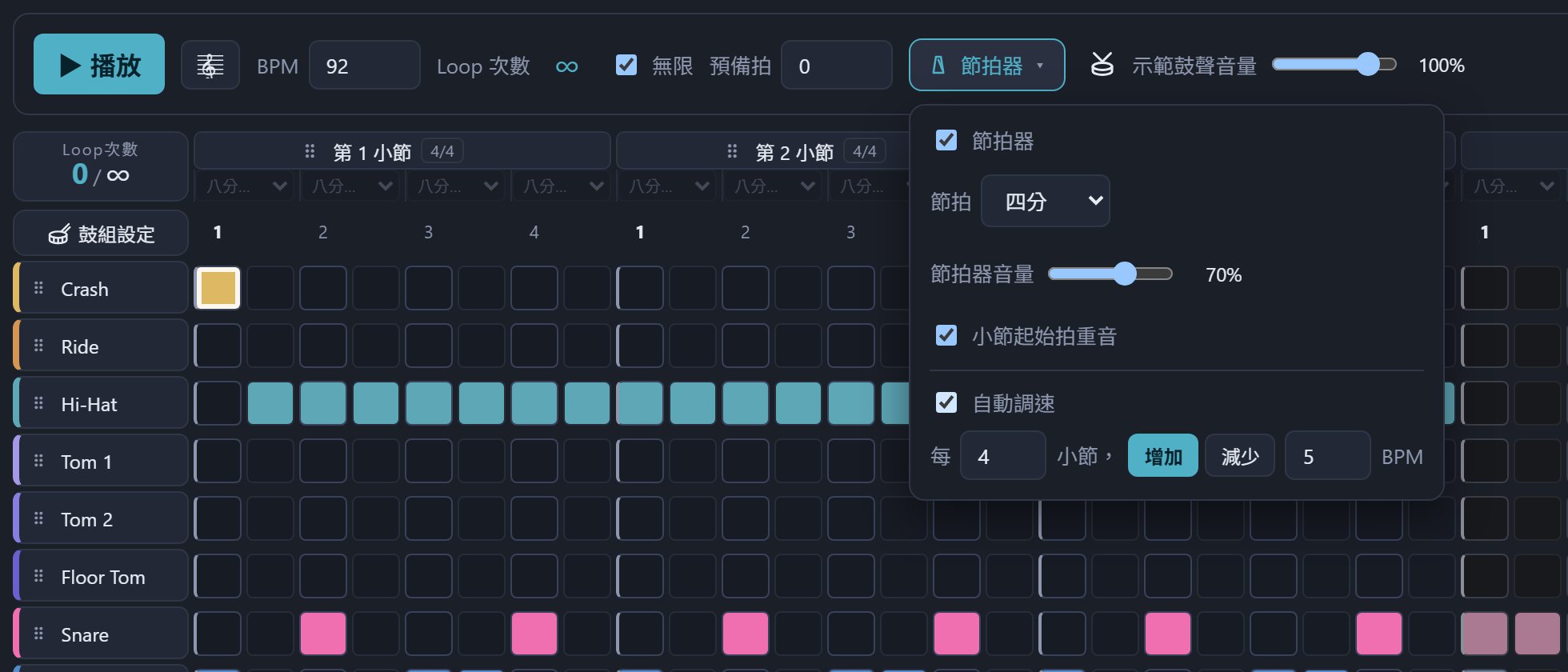Click the grip handle of 第 2 小節

click(x=732, y=151)
